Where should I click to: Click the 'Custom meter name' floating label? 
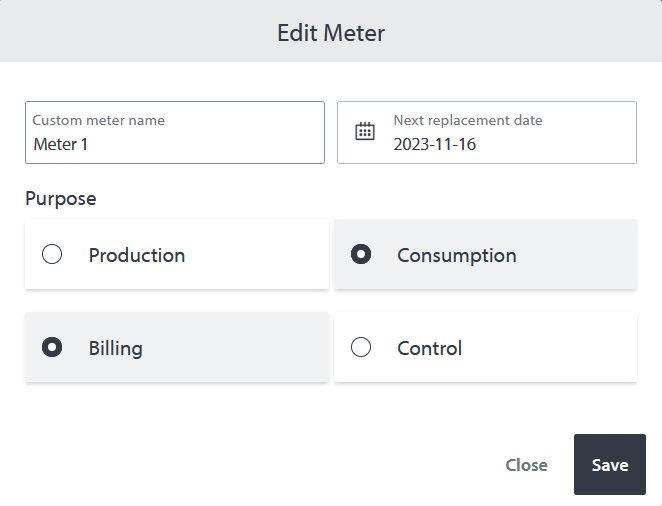pyautogui.click(x=98, y=120)
